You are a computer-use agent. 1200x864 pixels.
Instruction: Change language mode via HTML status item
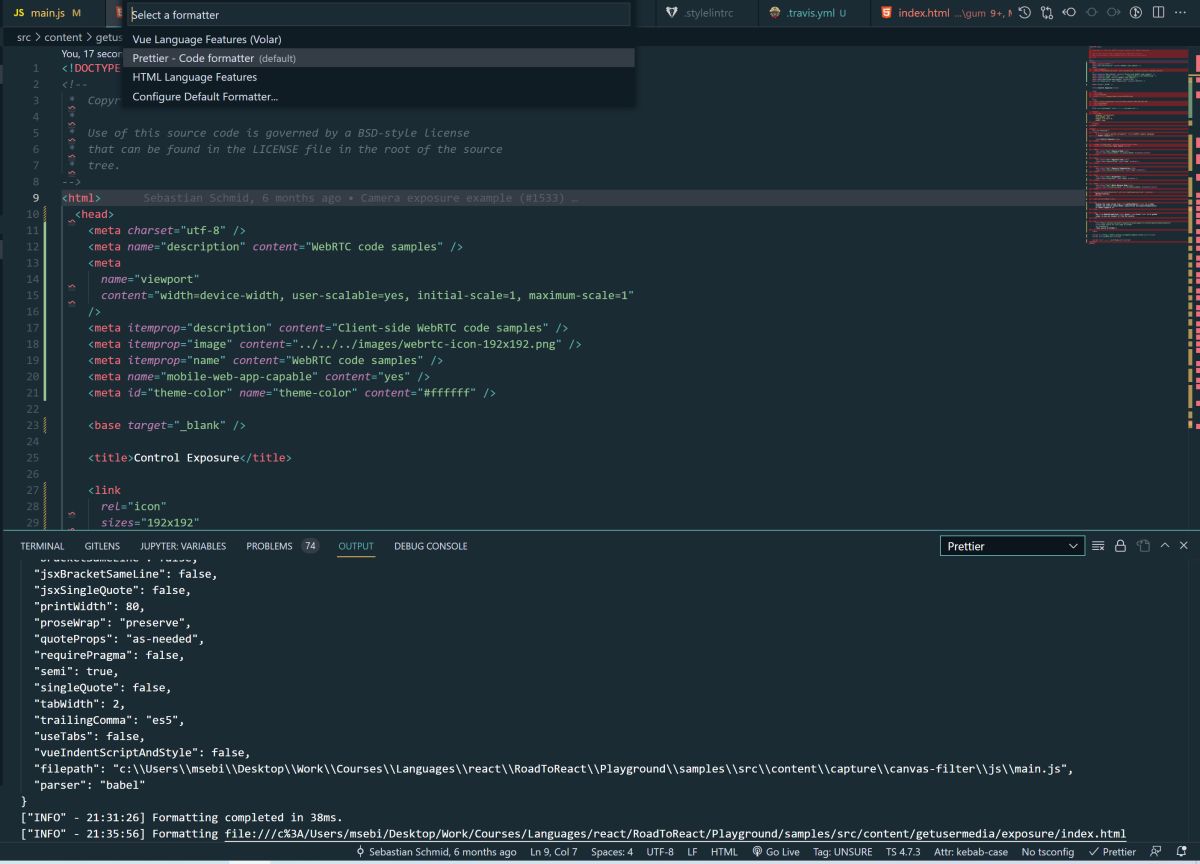[x=724, y=852]
